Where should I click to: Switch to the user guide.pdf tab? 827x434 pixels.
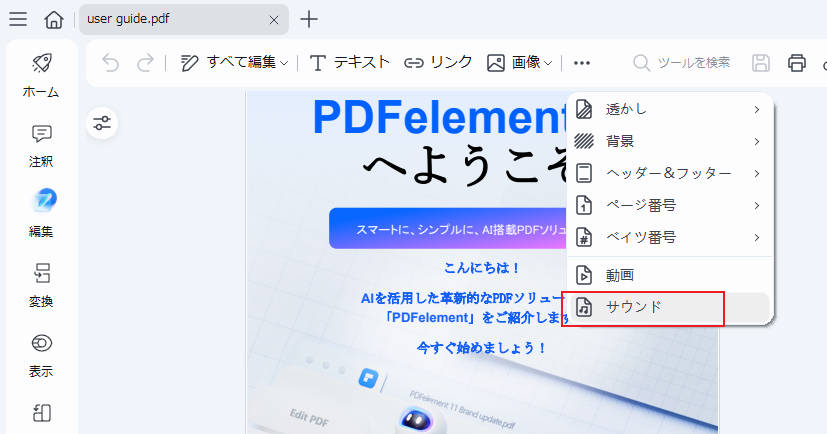click(184, 20)
